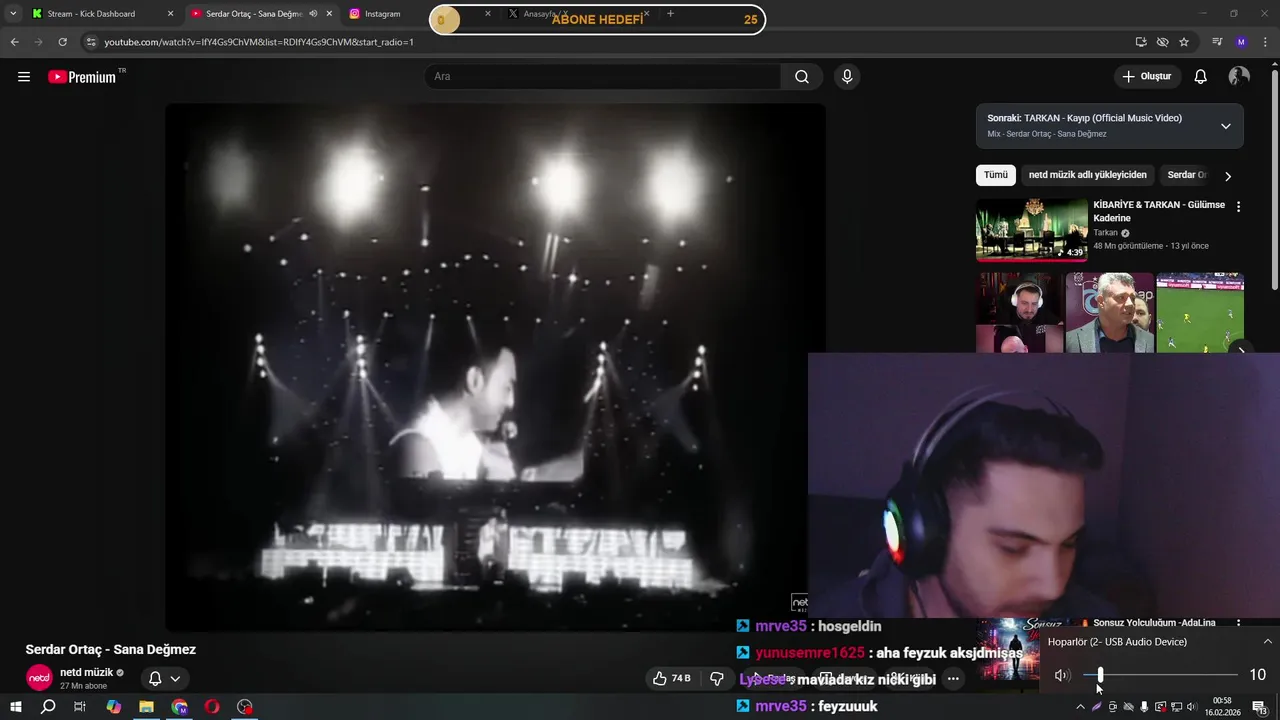Image resolution: width=1280 pixels, height=720 pixels.
Task: Expand the Sonraki playlist panel chevron
Action: (x=1226, y=126)
